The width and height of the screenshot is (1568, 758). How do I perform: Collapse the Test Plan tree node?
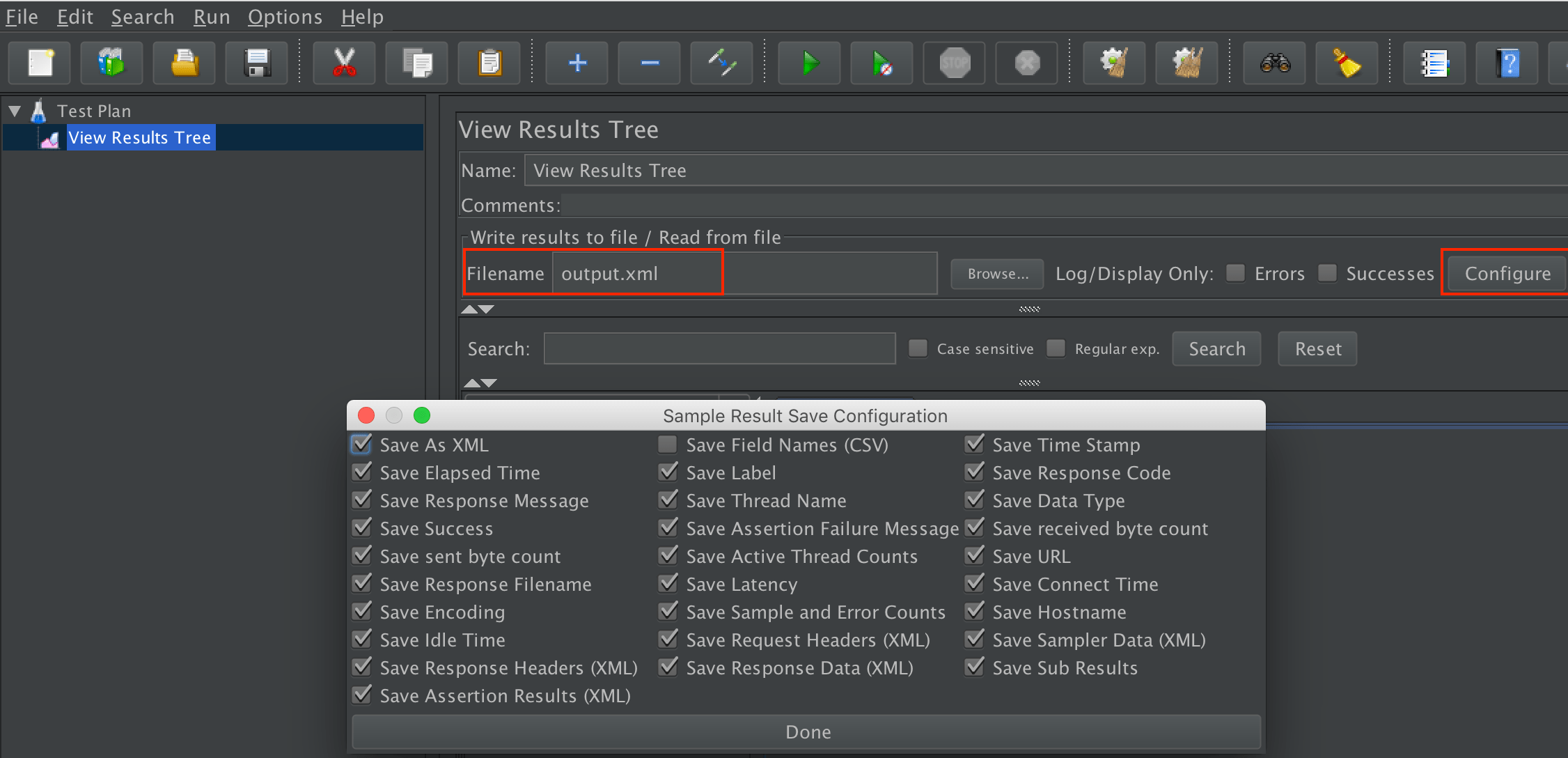coord(15,111)
